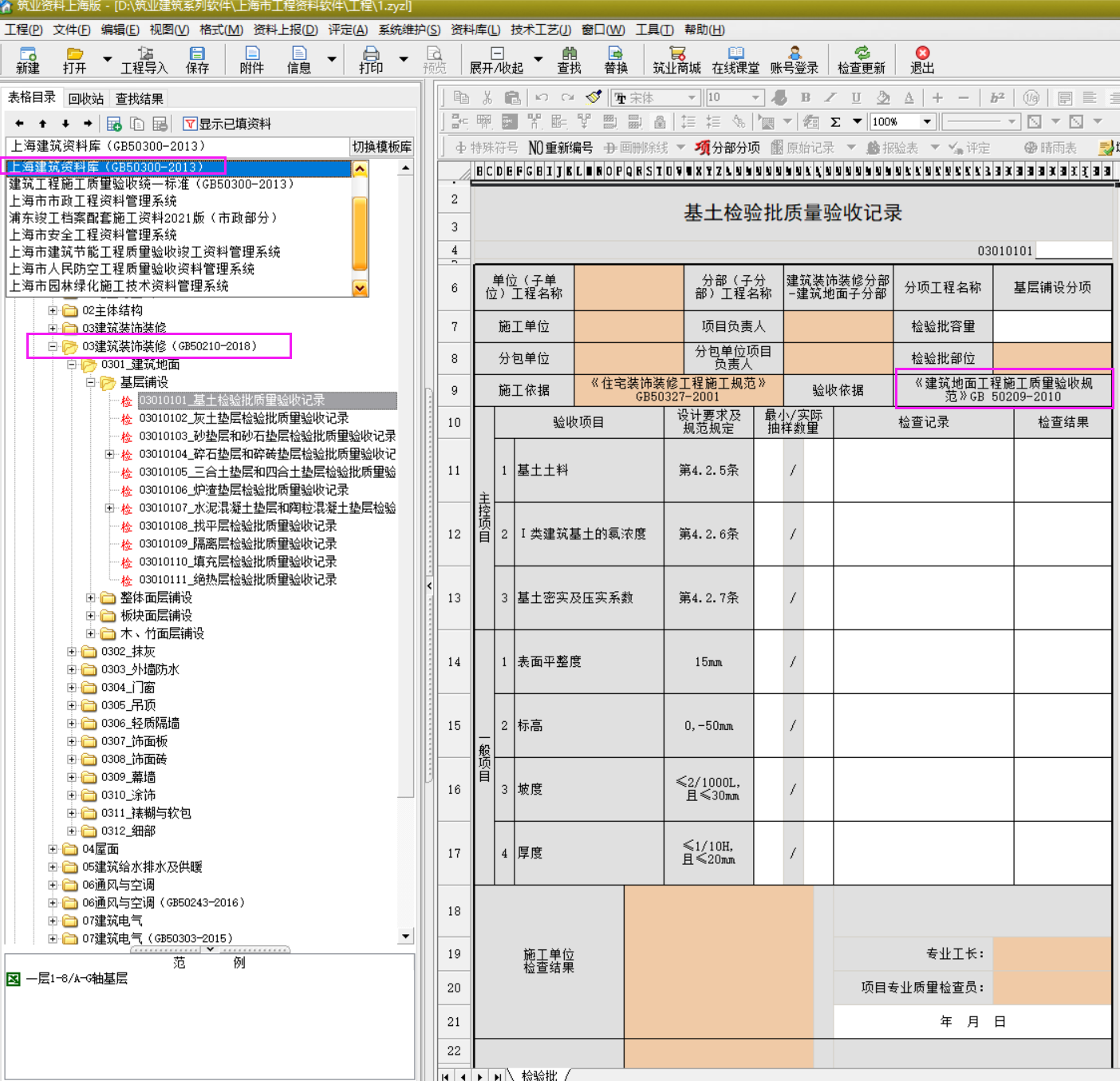Click the Bold B formatting icon

pos(806,97)
